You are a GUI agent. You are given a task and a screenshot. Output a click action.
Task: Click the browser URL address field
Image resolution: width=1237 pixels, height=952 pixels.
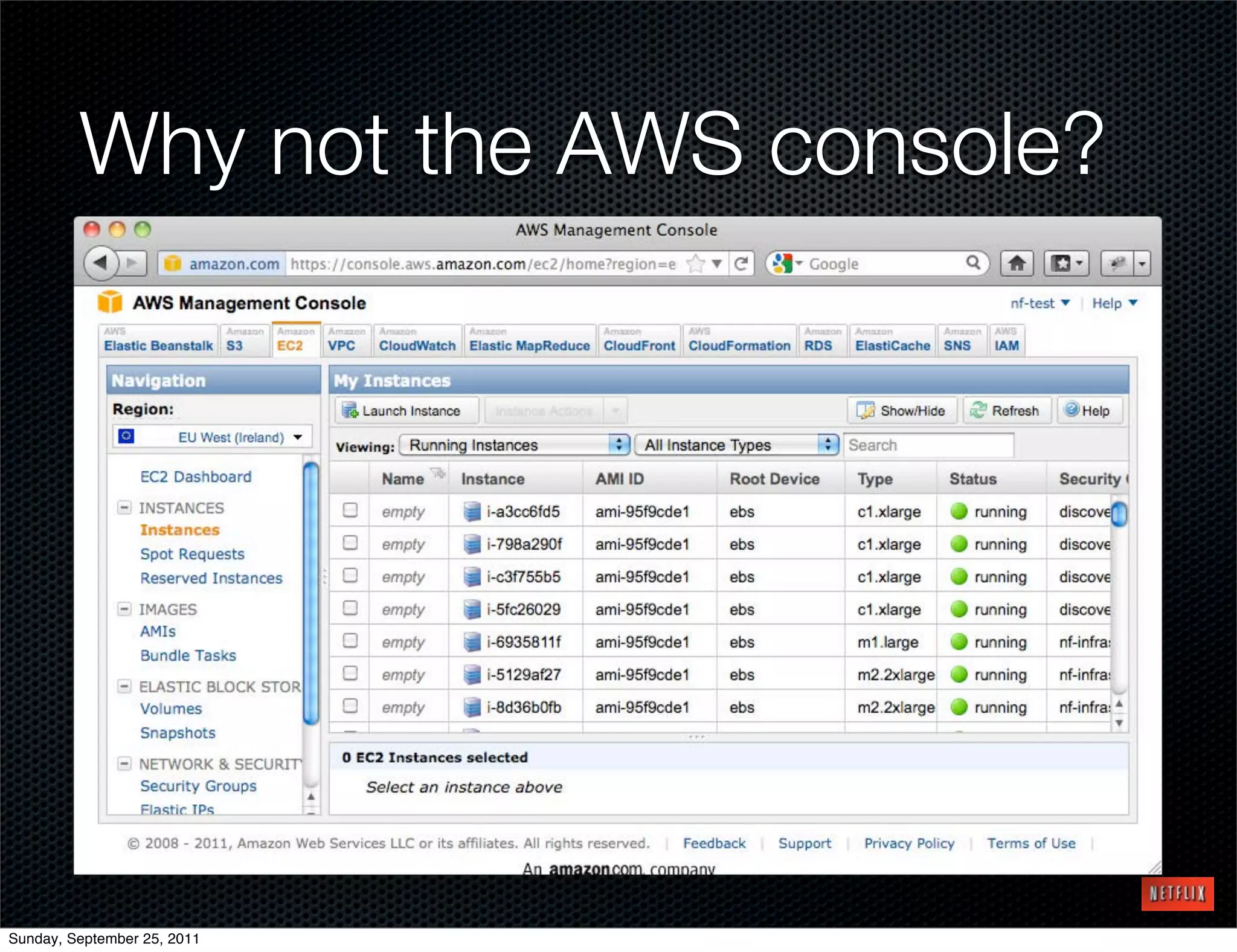click(483, 263)
